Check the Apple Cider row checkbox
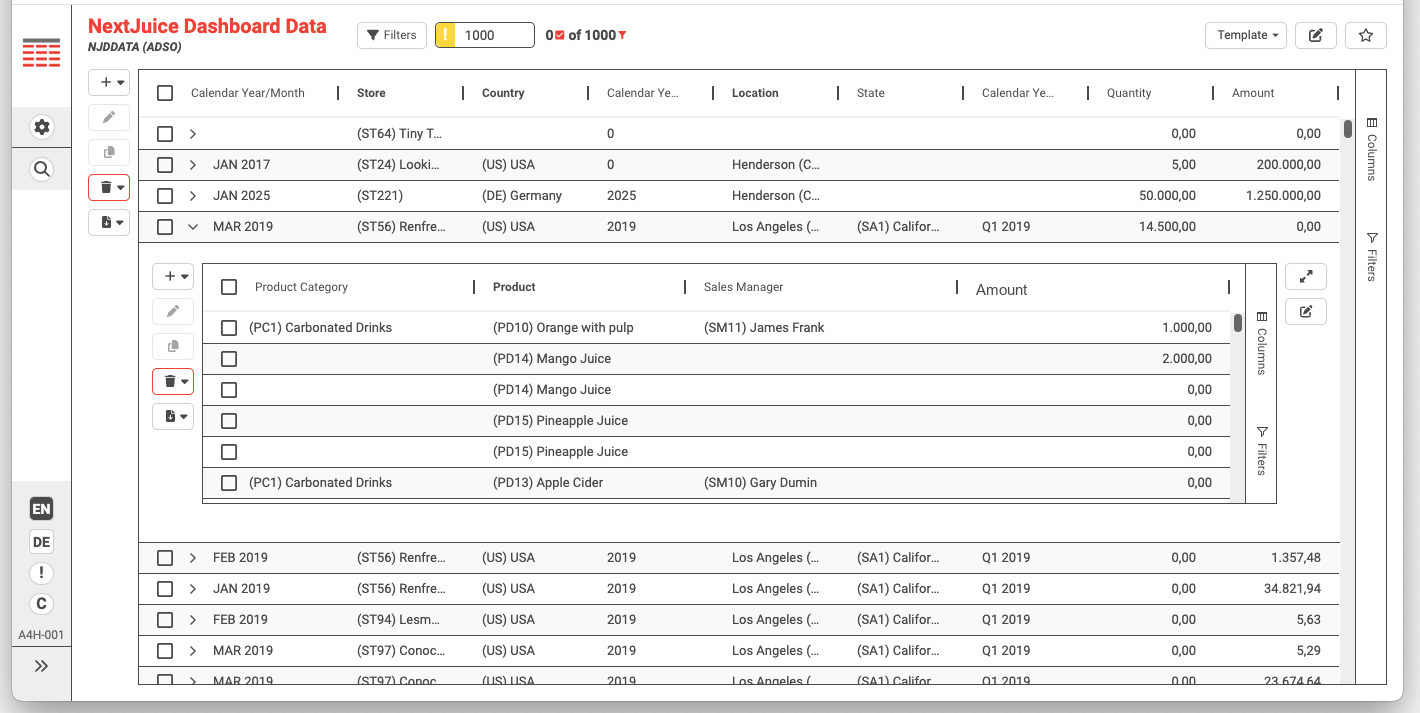Viewport: 1420px width, 713px height. 229,483
